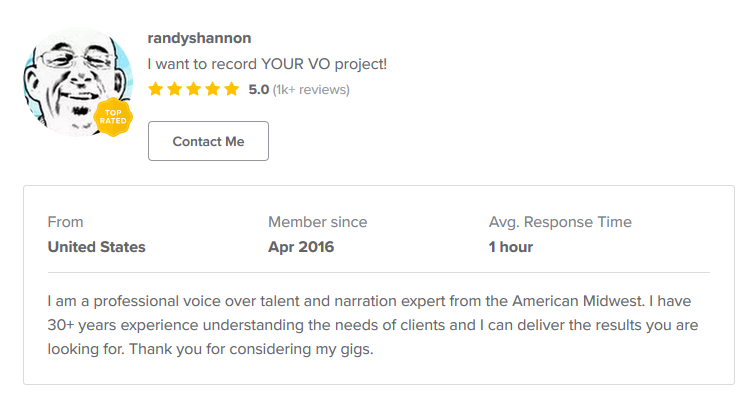Screen dimensions: 748x405
Task: Click the 1 hour response value
Action: point(510,247)
